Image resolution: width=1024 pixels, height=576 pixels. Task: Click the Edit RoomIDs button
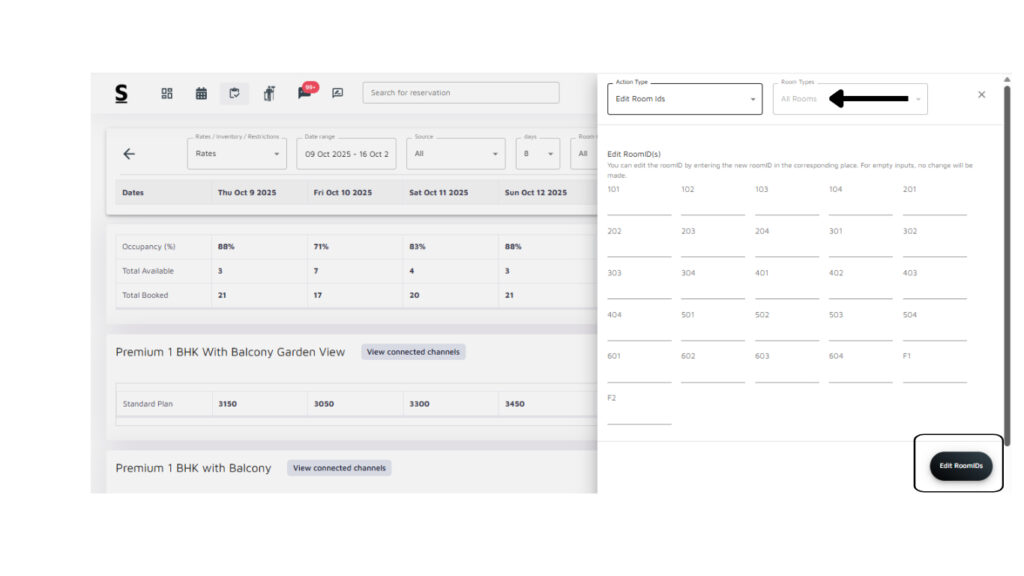(x=960, y=466)
